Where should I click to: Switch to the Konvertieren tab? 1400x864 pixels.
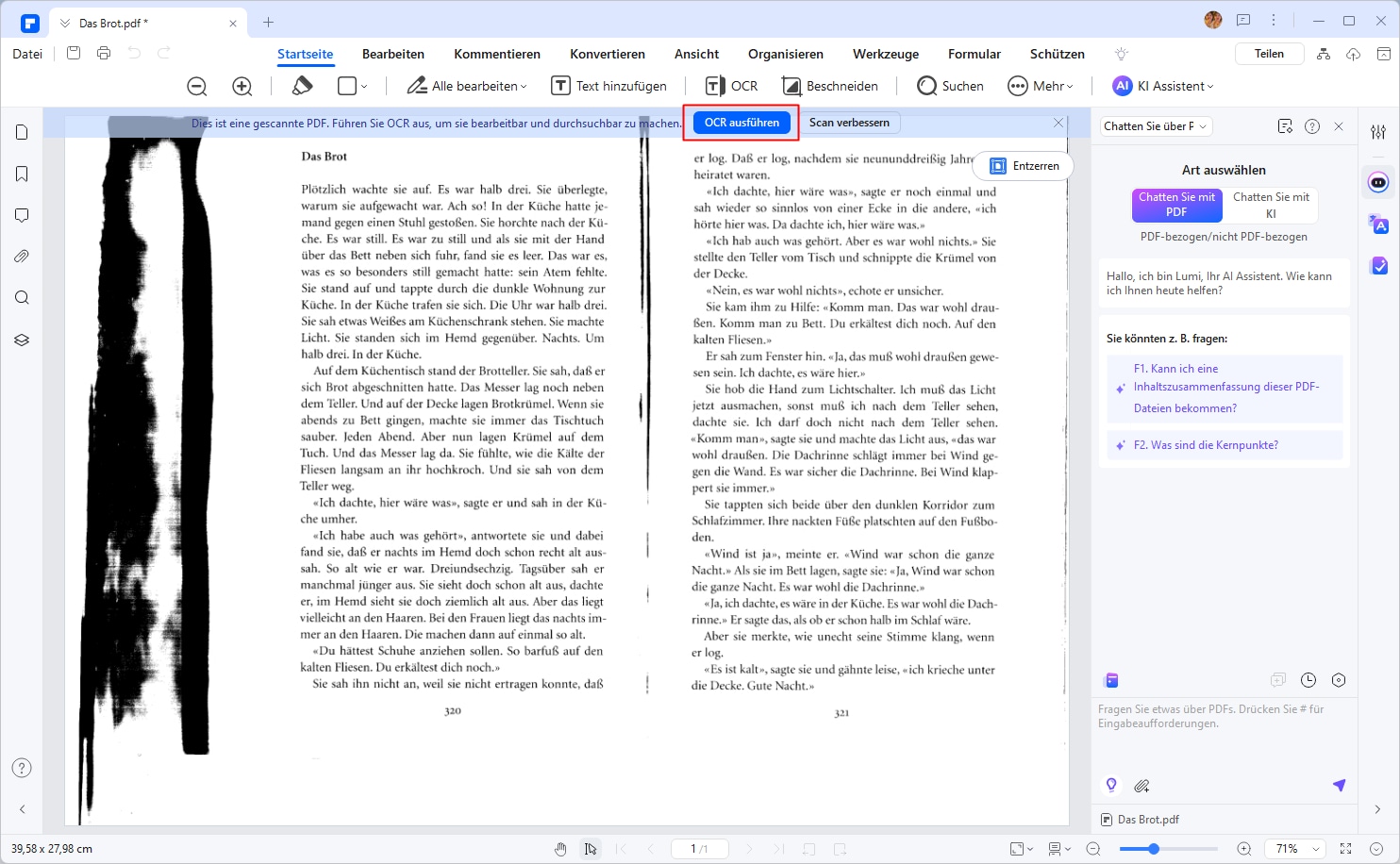coord(608,54)
